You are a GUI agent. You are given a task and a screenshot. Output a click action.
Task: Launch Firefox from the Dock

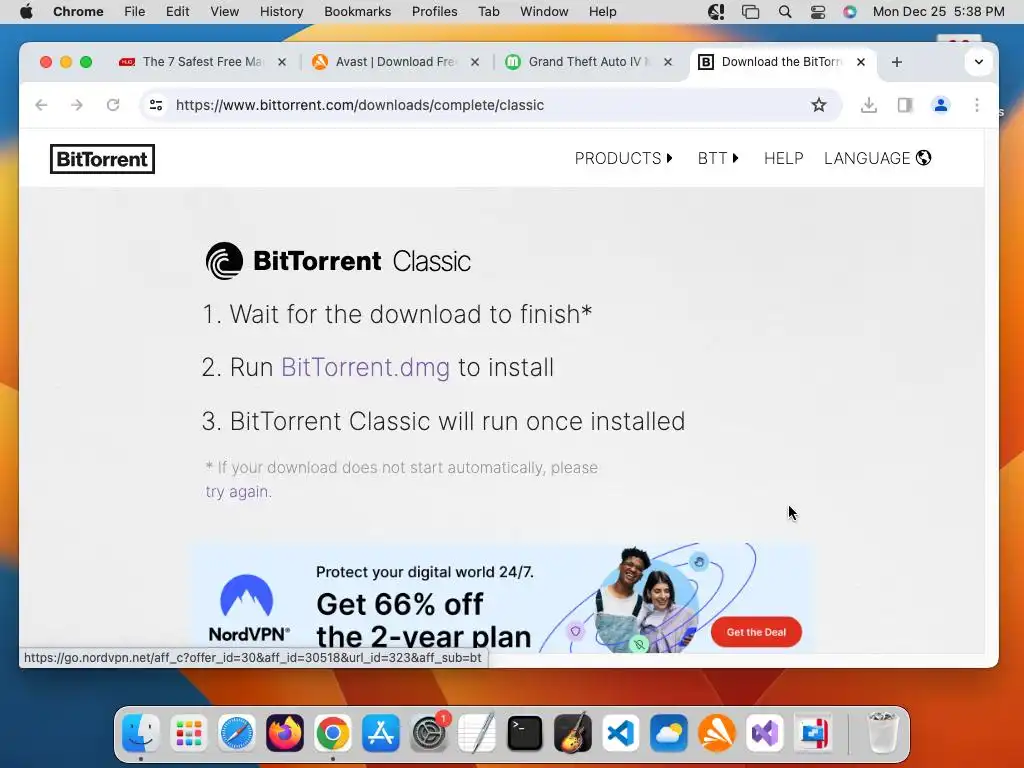click(285, 733)
